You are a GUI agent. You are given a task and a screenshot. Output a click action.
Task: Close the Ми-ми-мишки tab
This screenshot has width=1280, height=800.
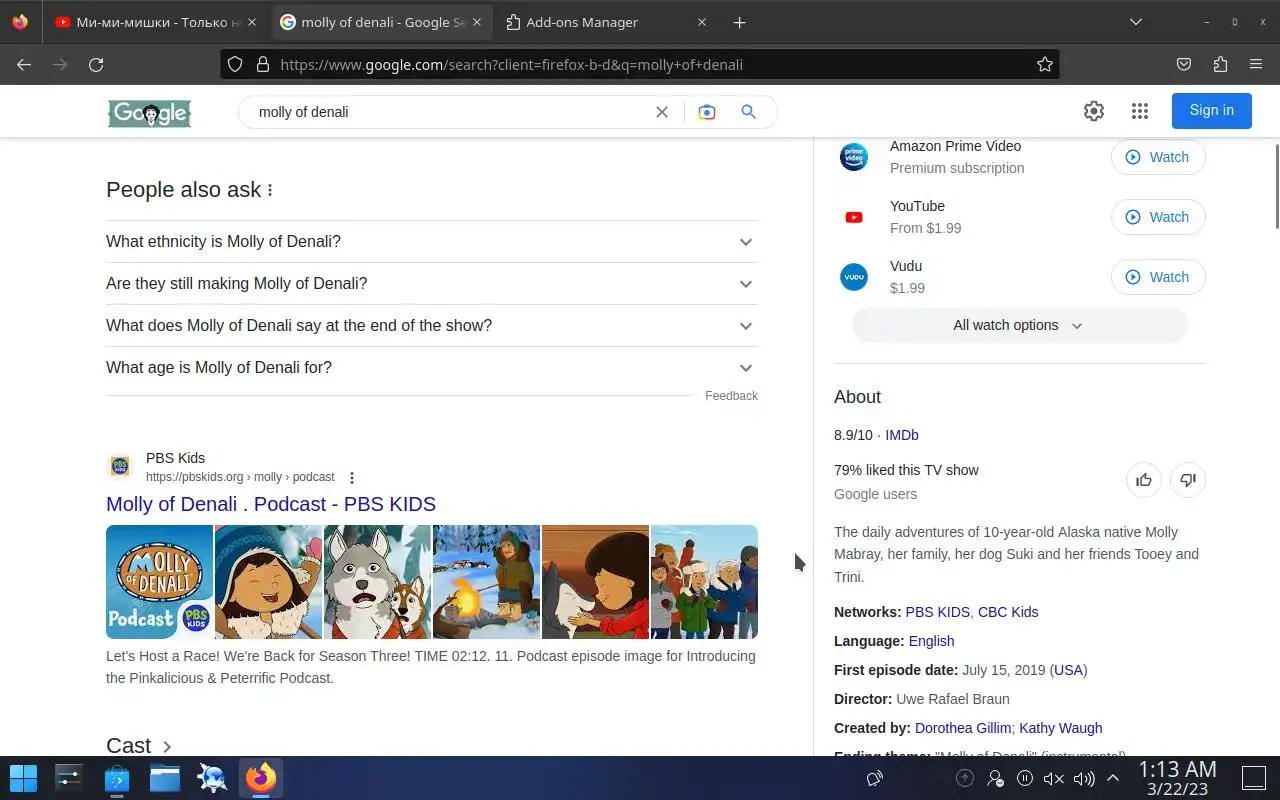[x=251, y=22]
